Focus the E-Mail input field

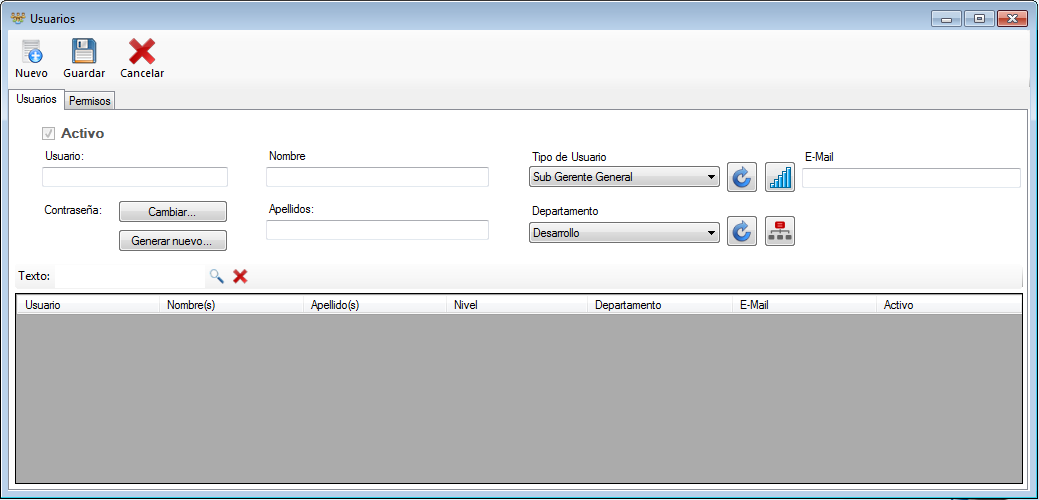tap(911, 178)
